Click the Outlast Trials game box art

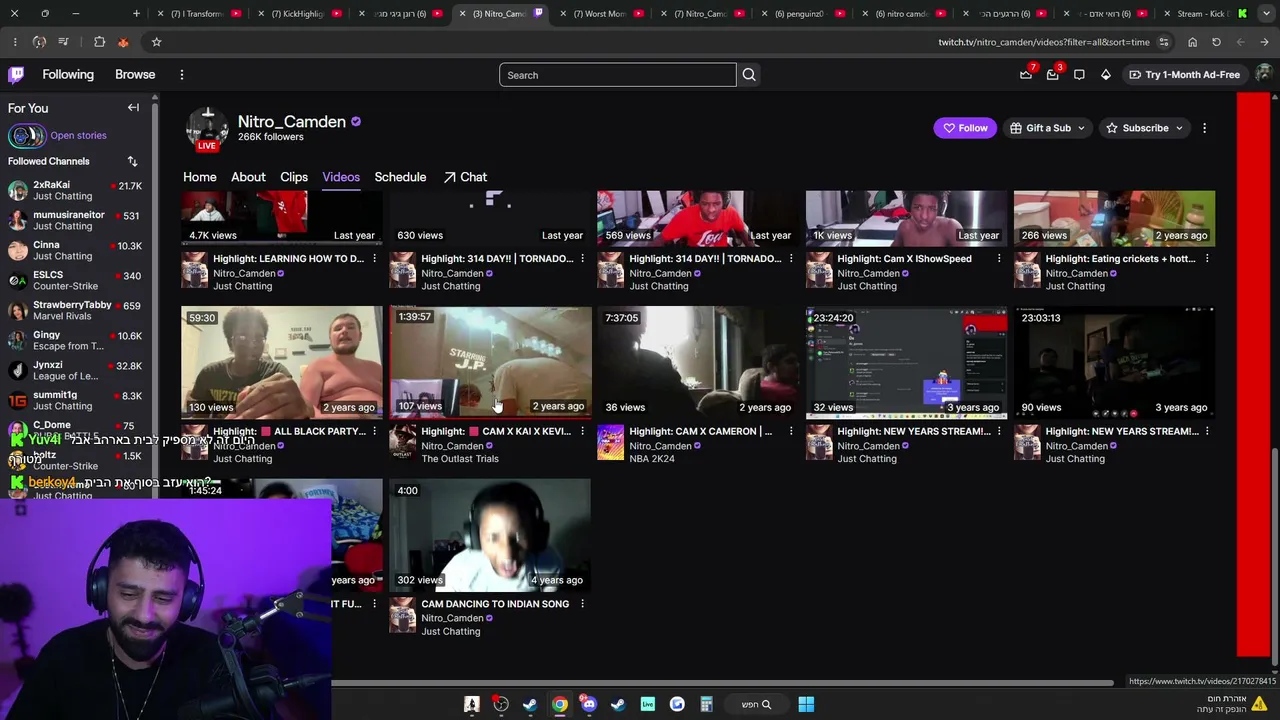click(x=402, y=442)
